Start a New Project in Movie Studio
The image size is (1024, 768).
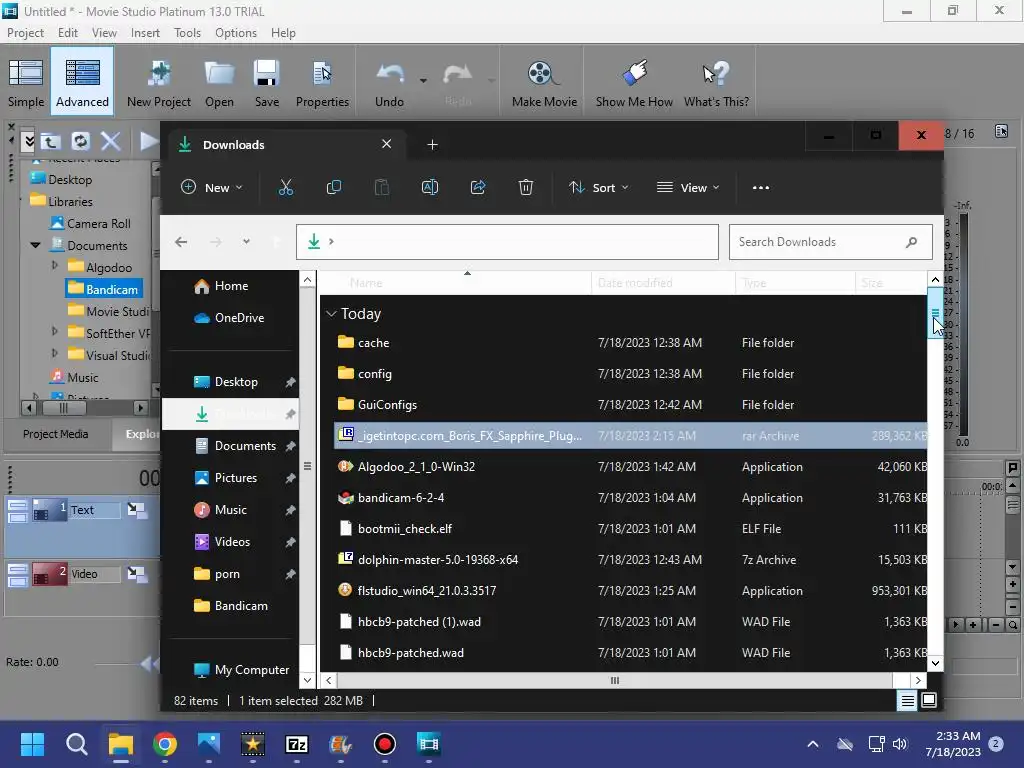click(x=159, y=82)
